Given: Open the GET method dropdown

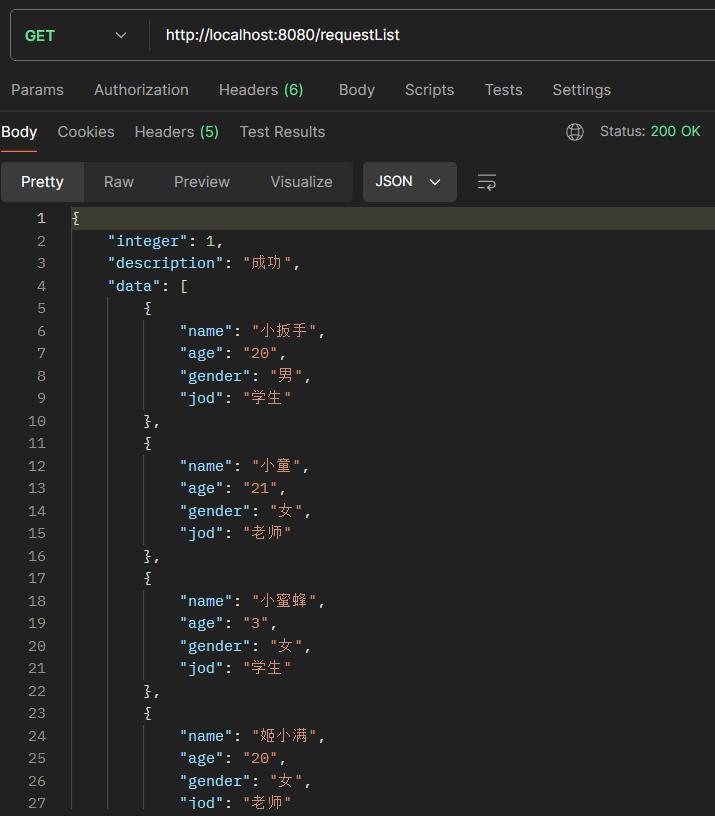Looking at the screenshot, I should coord(76,36).
